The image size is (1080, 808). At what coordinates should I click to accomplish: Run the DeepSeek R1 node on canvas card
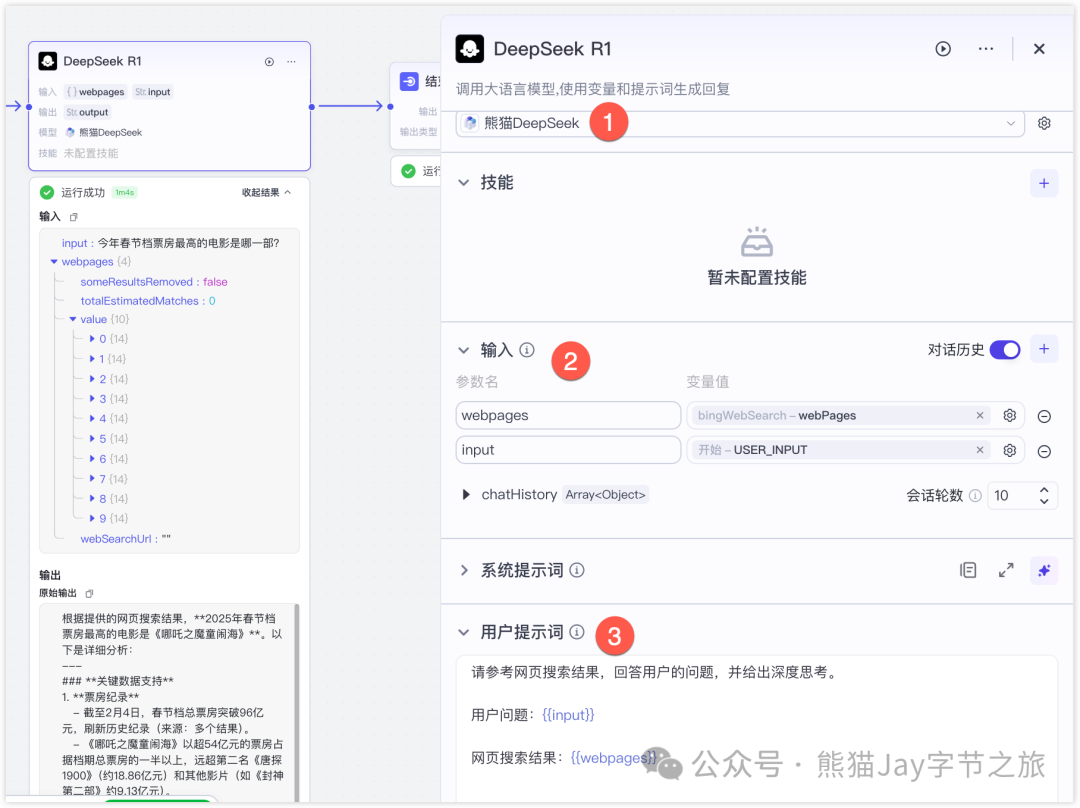pyautogui.click(x=269, y=62)
